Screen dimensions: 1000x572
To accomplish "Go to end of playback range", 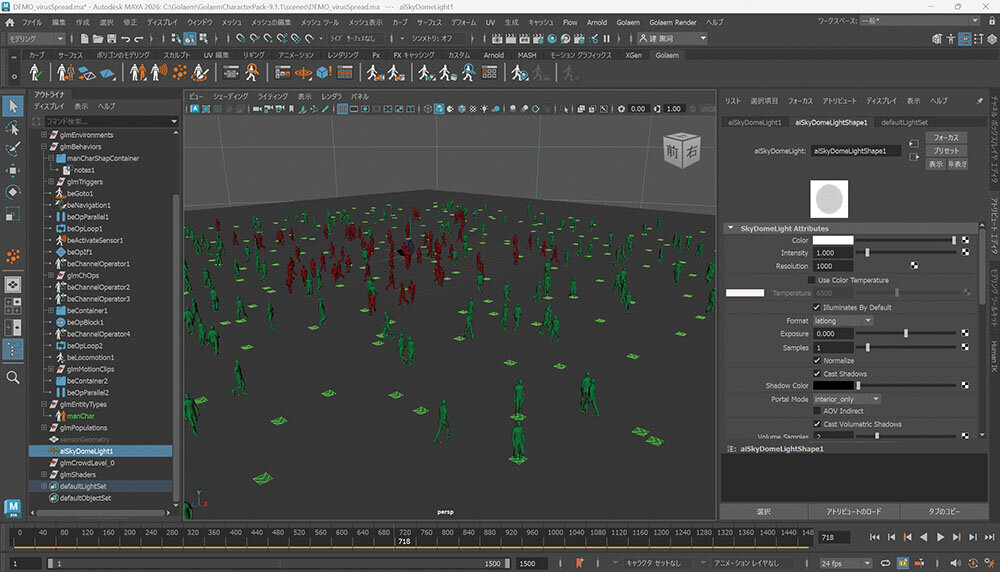I will click(x=989, y=537).
